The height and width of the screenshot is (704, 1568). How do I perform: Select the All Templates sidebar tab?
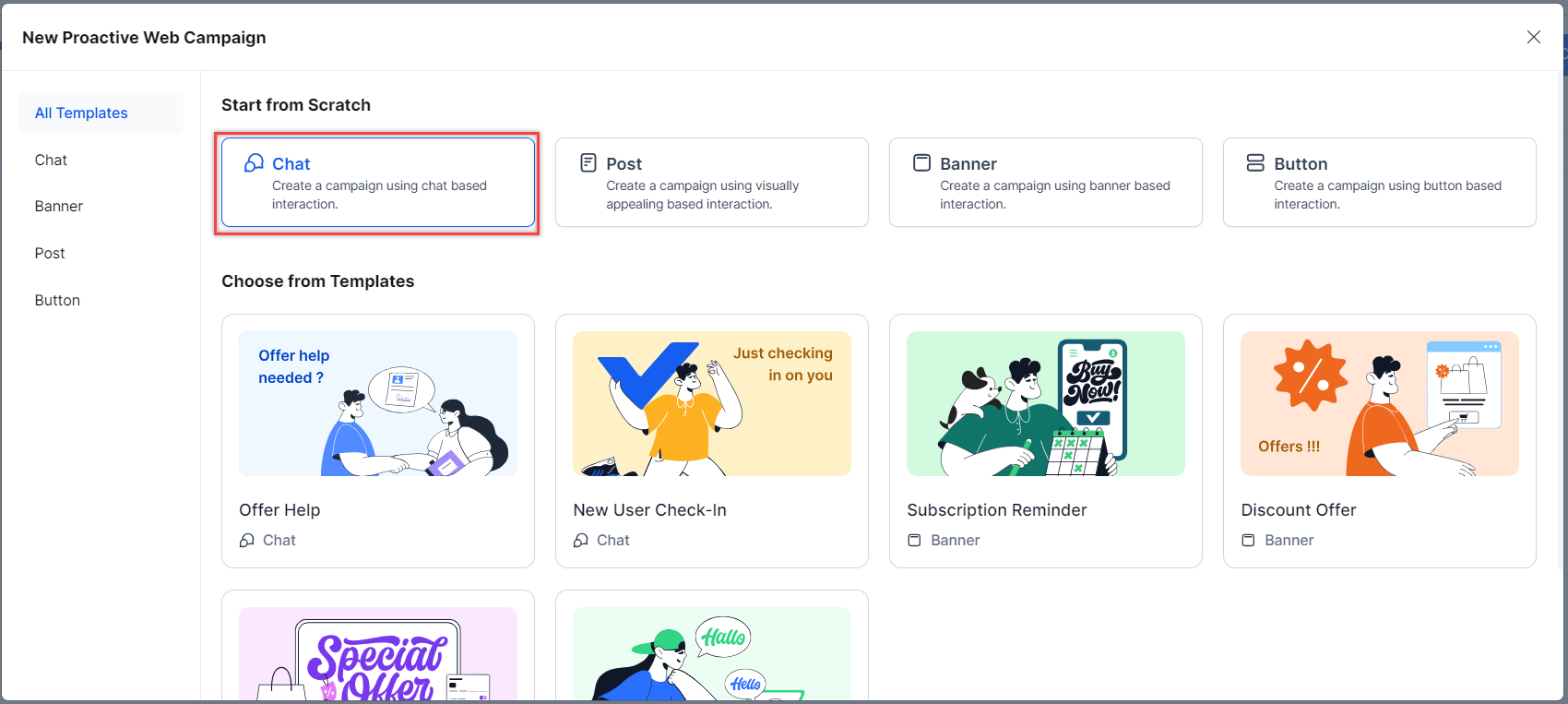click(81, 113)
